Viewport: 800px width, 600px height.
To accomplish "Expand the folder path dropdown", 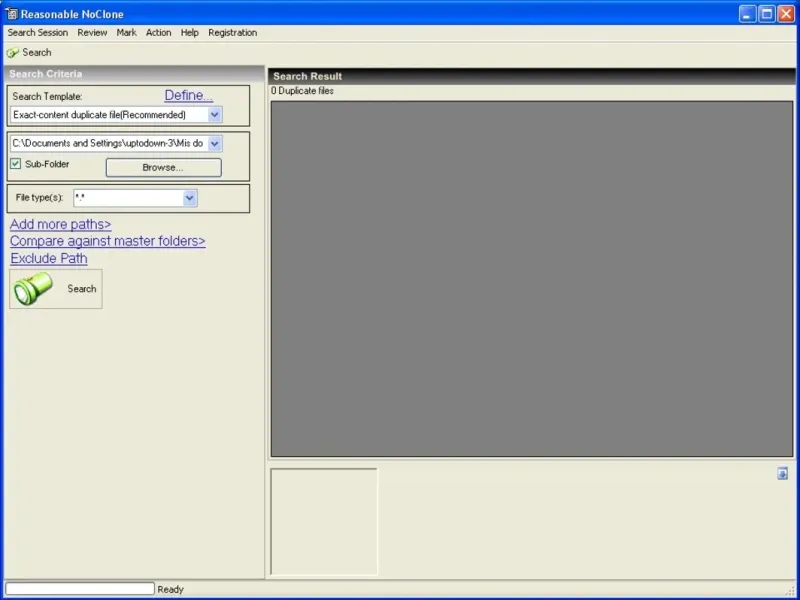I will tap(215, 144).
